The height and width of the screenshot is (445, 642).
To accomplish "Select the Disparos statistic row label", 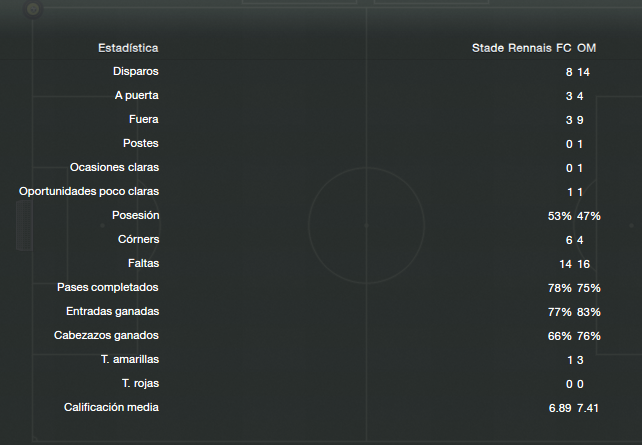I will pyautogui.click(x=136, y=72).
